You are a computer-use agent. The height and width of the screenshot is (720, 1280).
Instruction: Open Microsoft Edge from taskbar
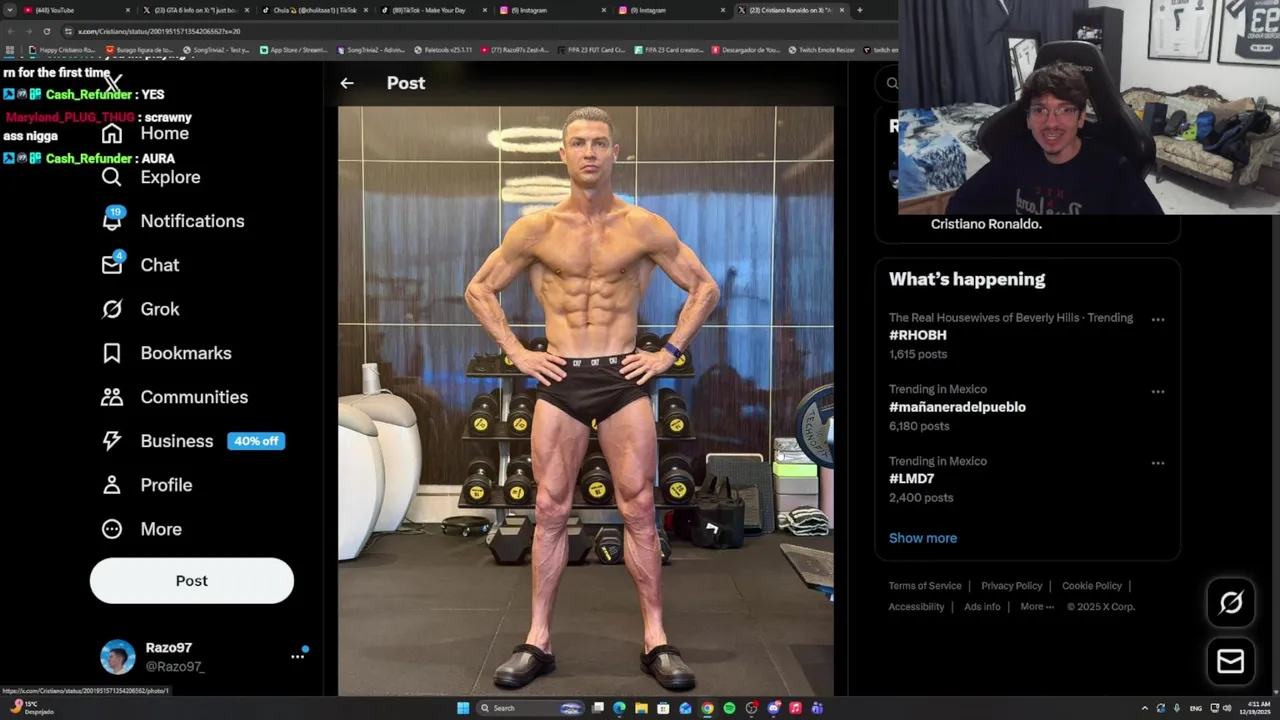click(x=619, y=708)
